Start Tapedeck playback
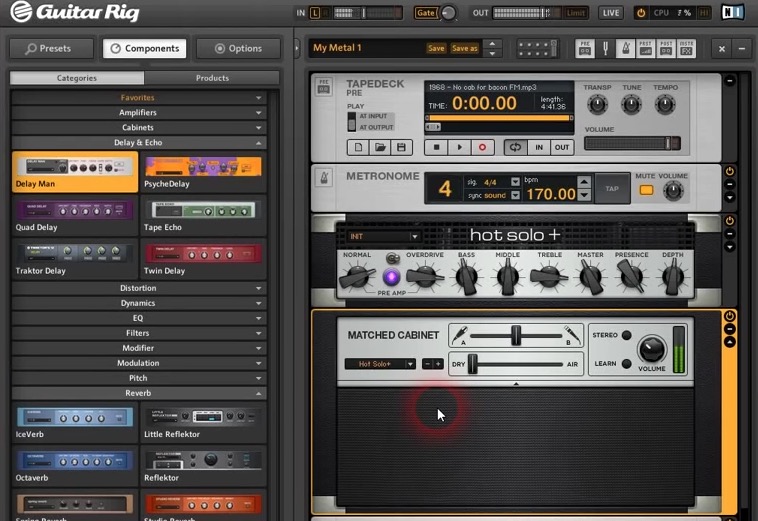 point(459,147)
